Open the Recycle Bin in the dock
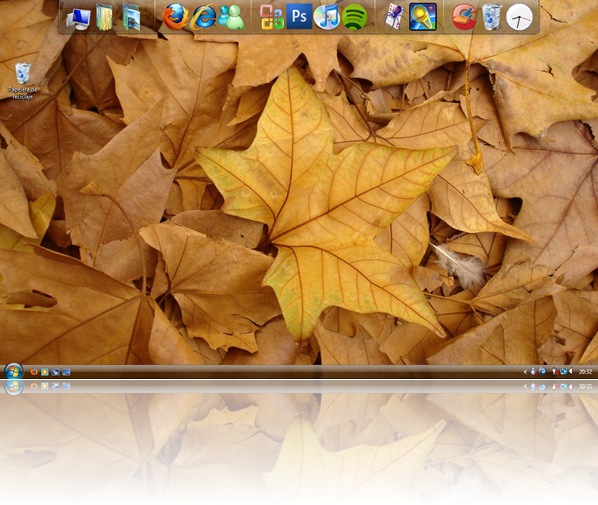This screenshot has height=505, width=598. click(491, 17)
